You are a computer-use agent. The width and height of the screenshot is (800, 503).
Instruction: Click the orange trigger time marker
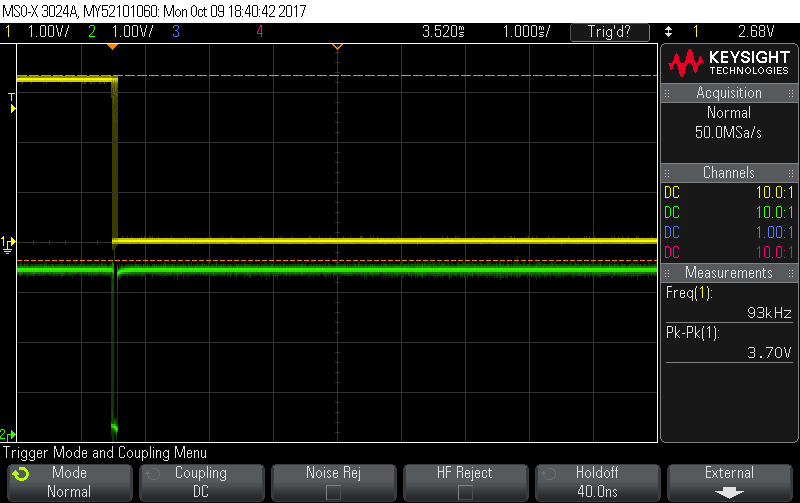pos(112,47)
